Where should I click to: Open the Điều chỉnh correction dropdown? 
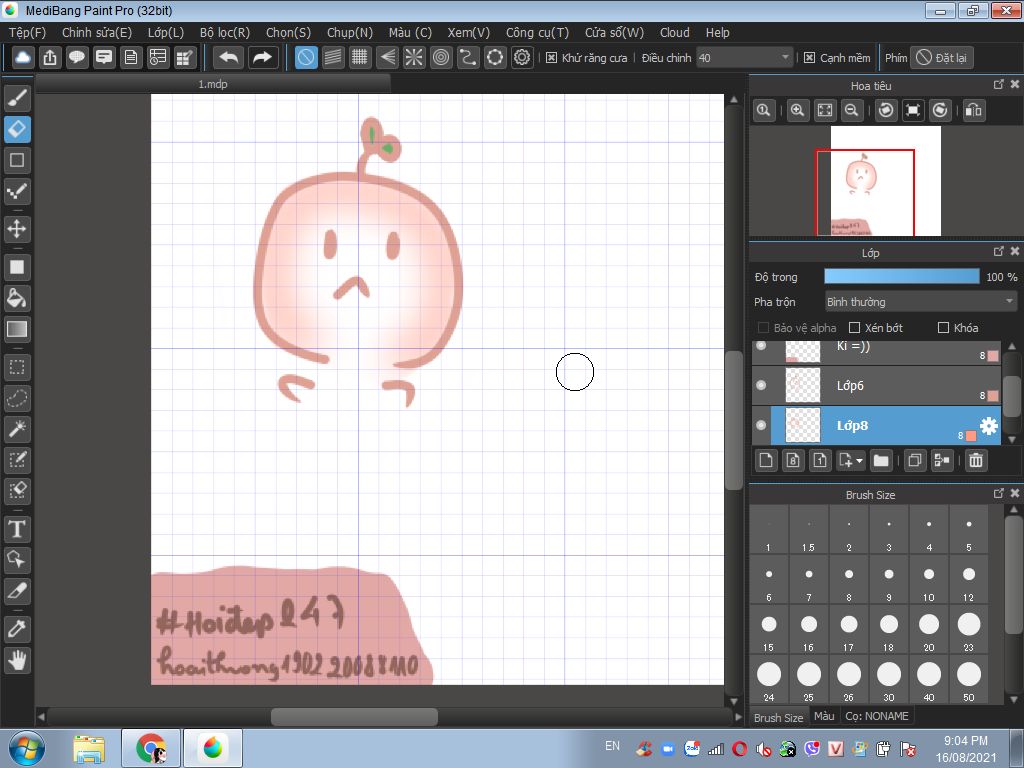[x=744, y=57]
